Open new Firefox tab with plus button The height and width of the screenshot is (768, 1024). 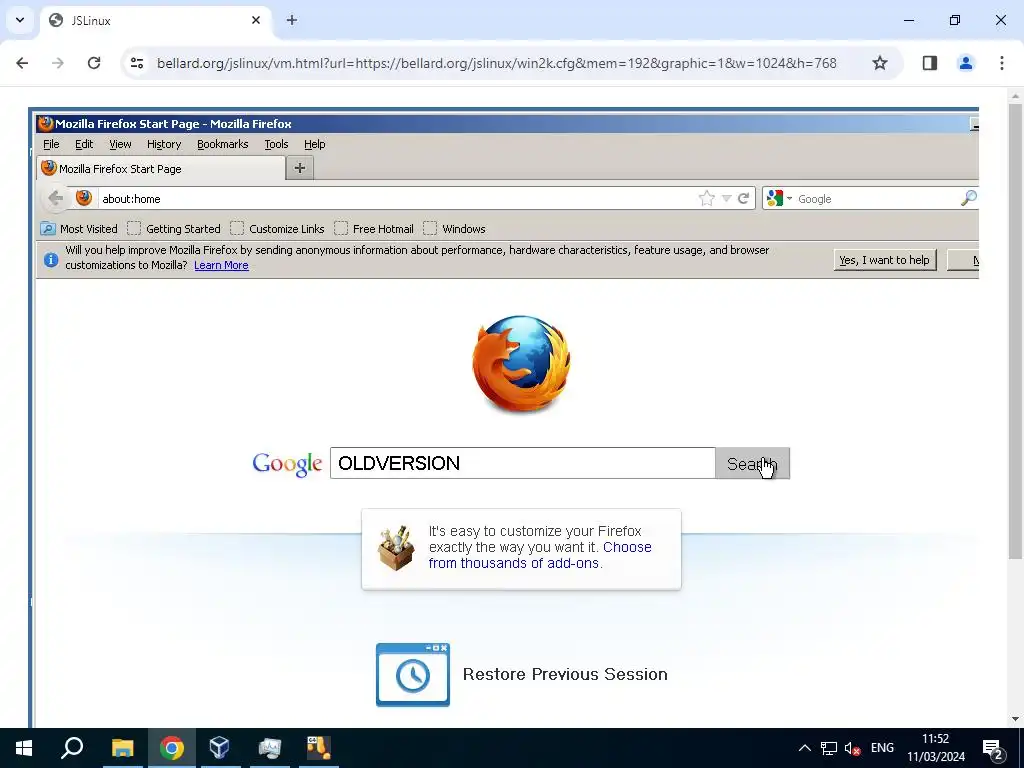point(300,168)
